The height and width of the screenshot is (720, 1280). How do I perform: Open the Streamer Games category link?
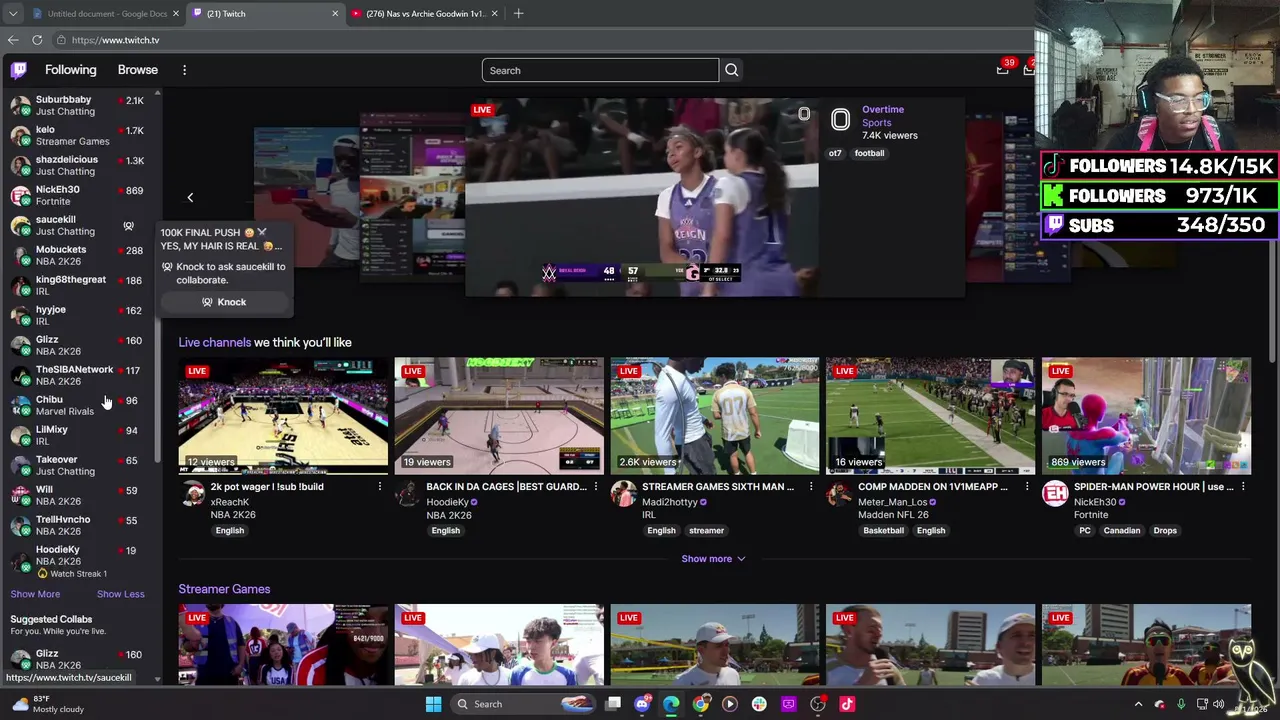click(x=224, y=589)
